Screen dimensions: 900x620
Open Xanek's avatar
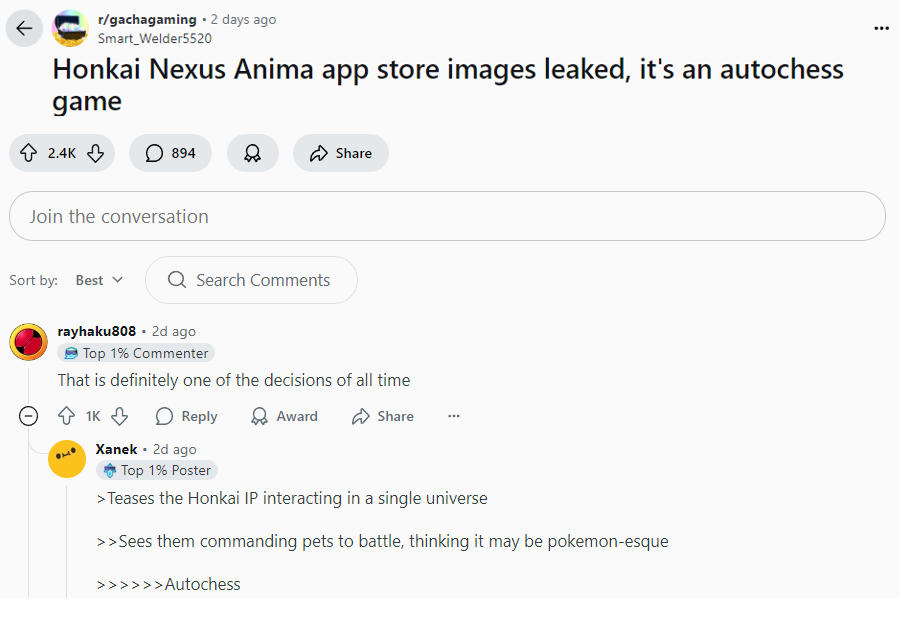[x=67, y=459]
